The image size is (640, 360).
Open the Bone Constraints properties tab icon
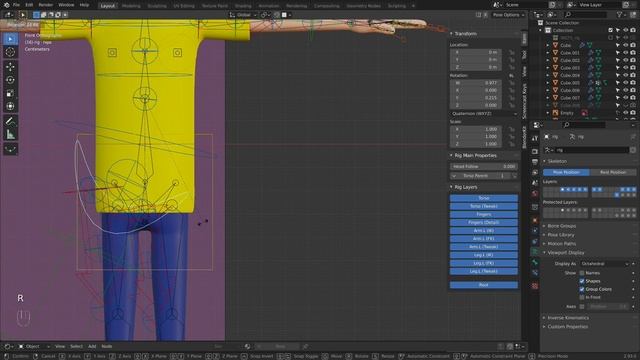[535, 273]
